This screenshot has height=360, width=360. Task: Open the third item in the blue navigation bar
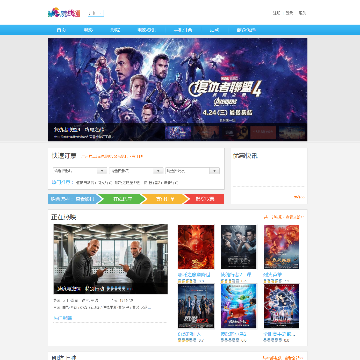click(115, 30)
